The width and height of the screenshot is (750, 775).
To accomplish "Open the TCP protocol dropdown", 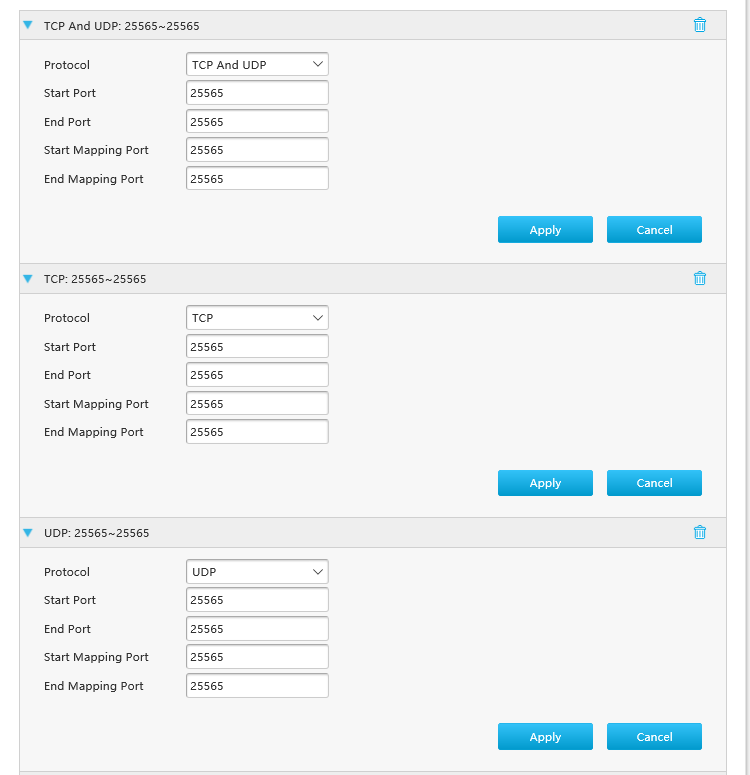I will 257,318.
